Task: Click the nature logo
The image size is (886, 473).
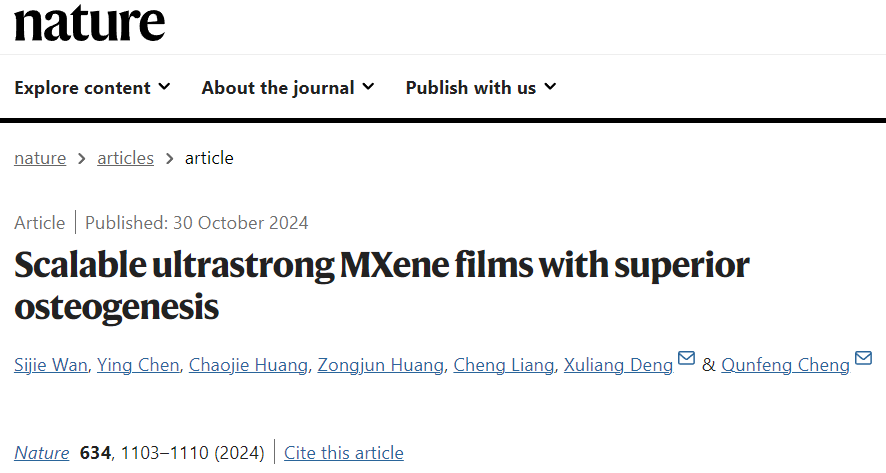Action: [89, 21]
